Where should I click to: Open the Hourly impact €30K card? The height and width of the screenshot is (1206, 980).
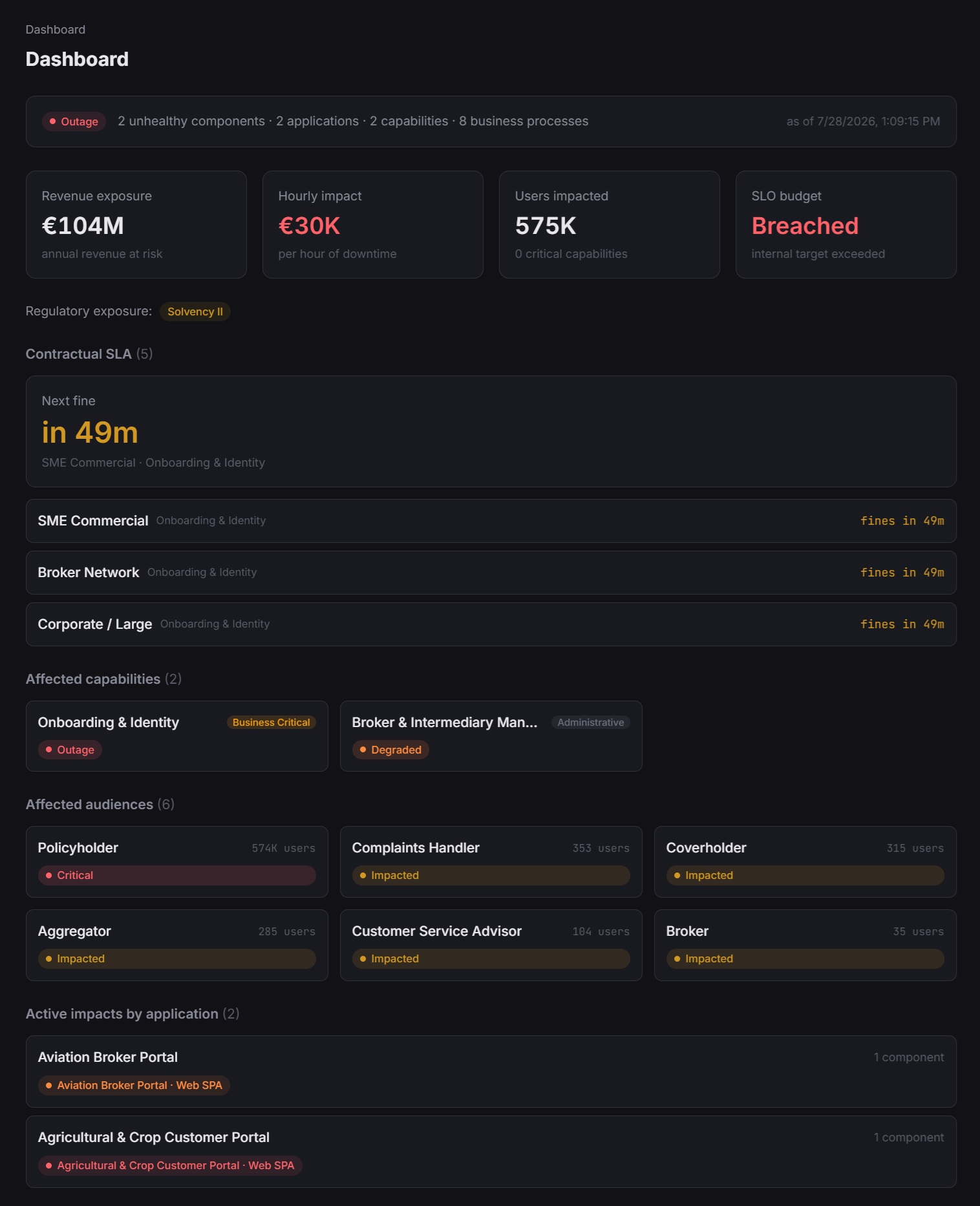click(373, 224)
